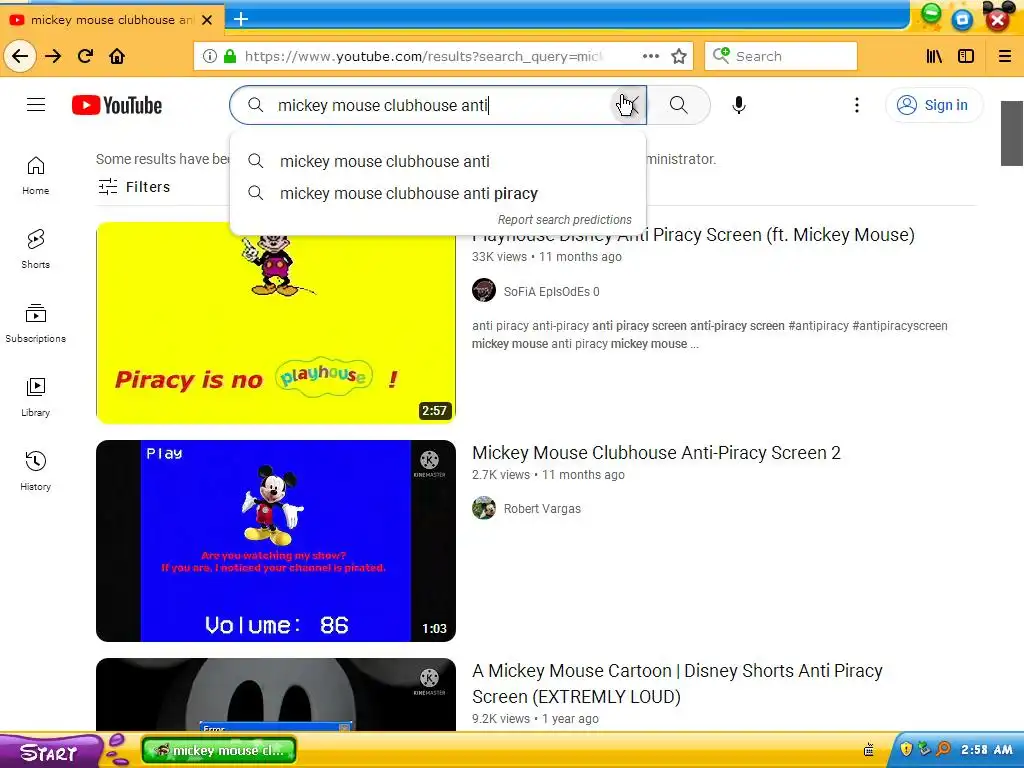Focus the browser Search box
This screenshot has height=768, width=1024.
[781, 56]
